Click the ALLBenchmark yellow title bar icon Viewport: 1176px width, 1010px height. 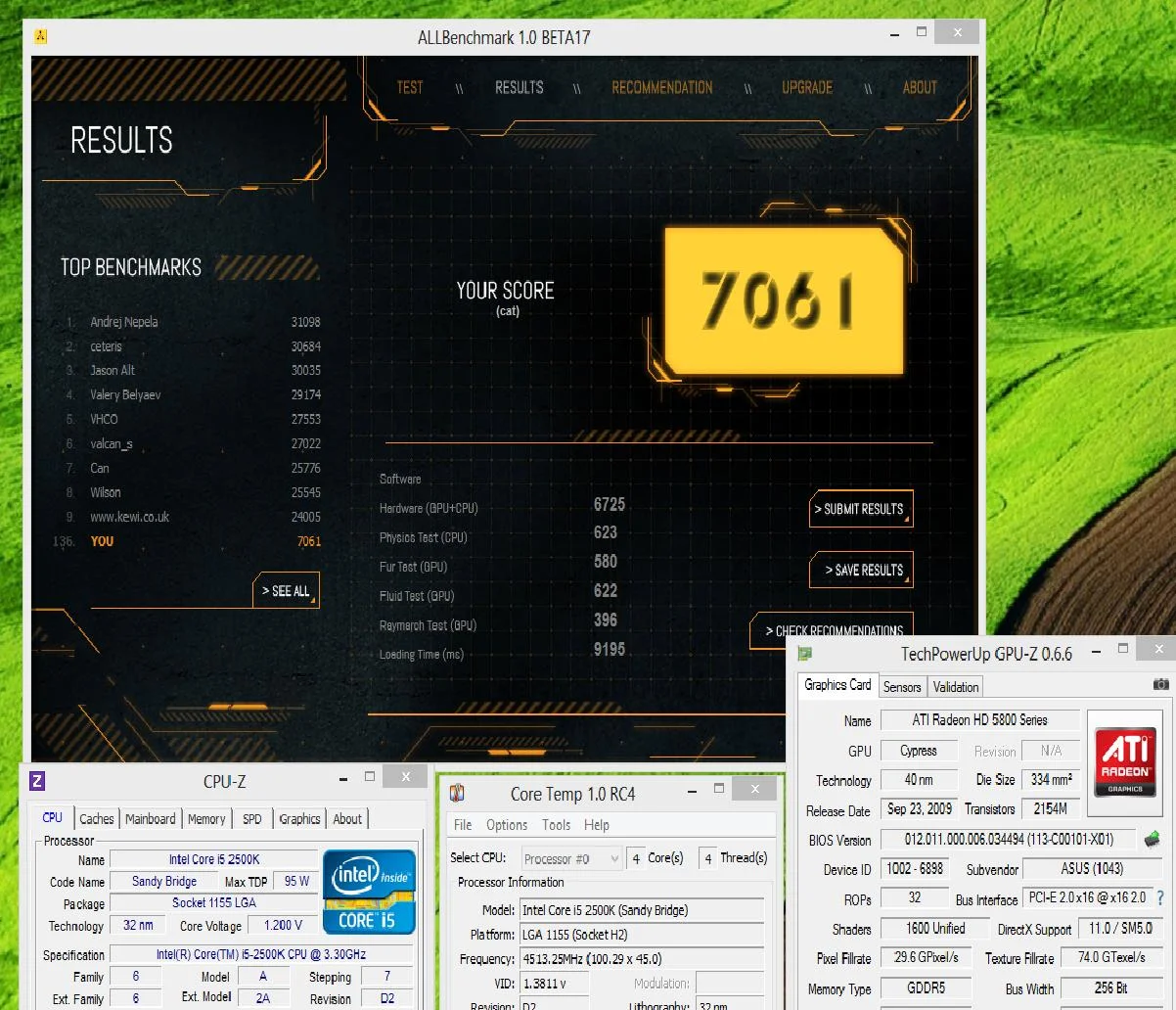pos(40,37)
